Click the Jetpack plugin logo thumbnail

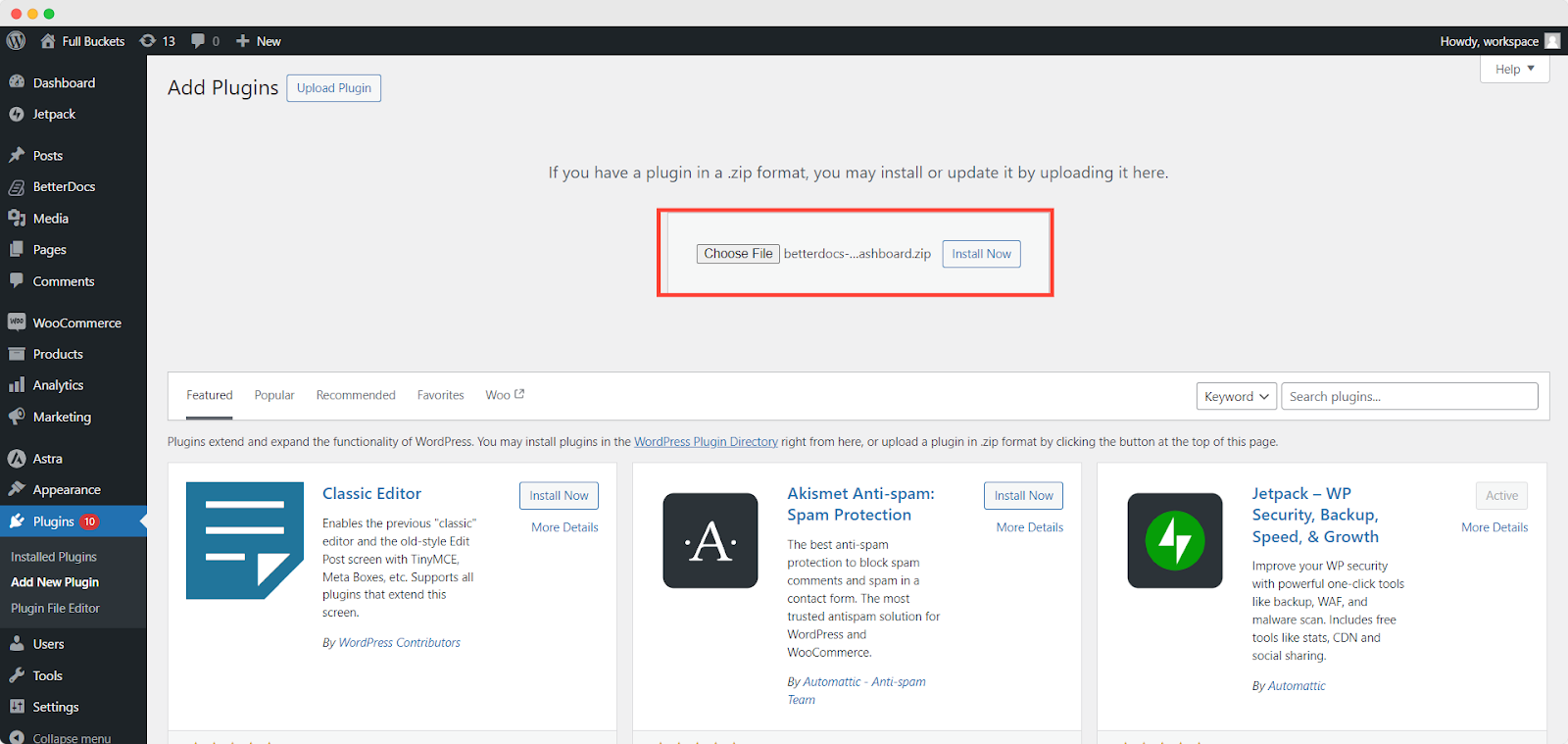(x=1175, y=540)
